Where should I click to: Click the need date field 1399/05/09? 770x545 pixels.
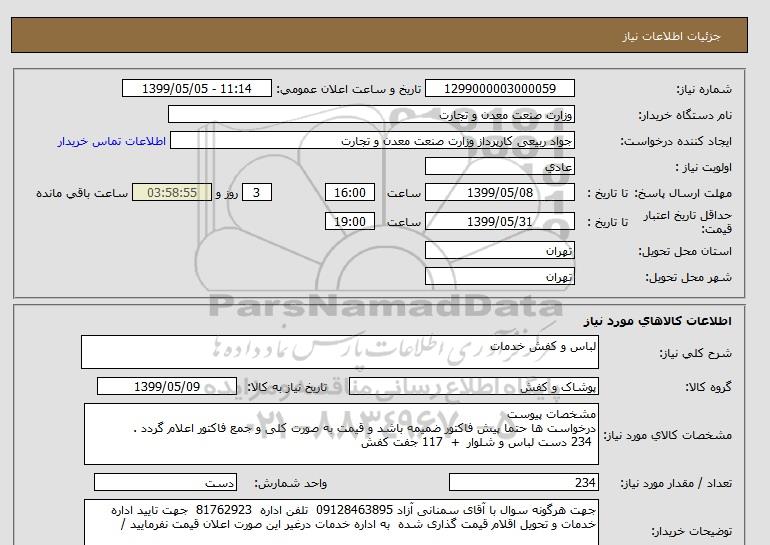pos(167,386)
